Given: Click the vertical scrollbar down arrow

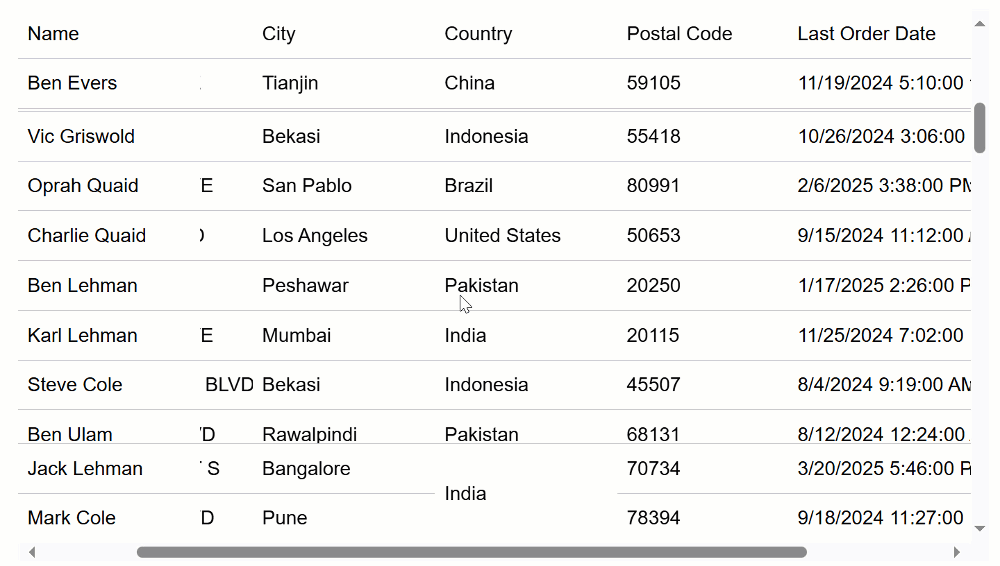Looking at the screenshot, I should tap(980, 528).
